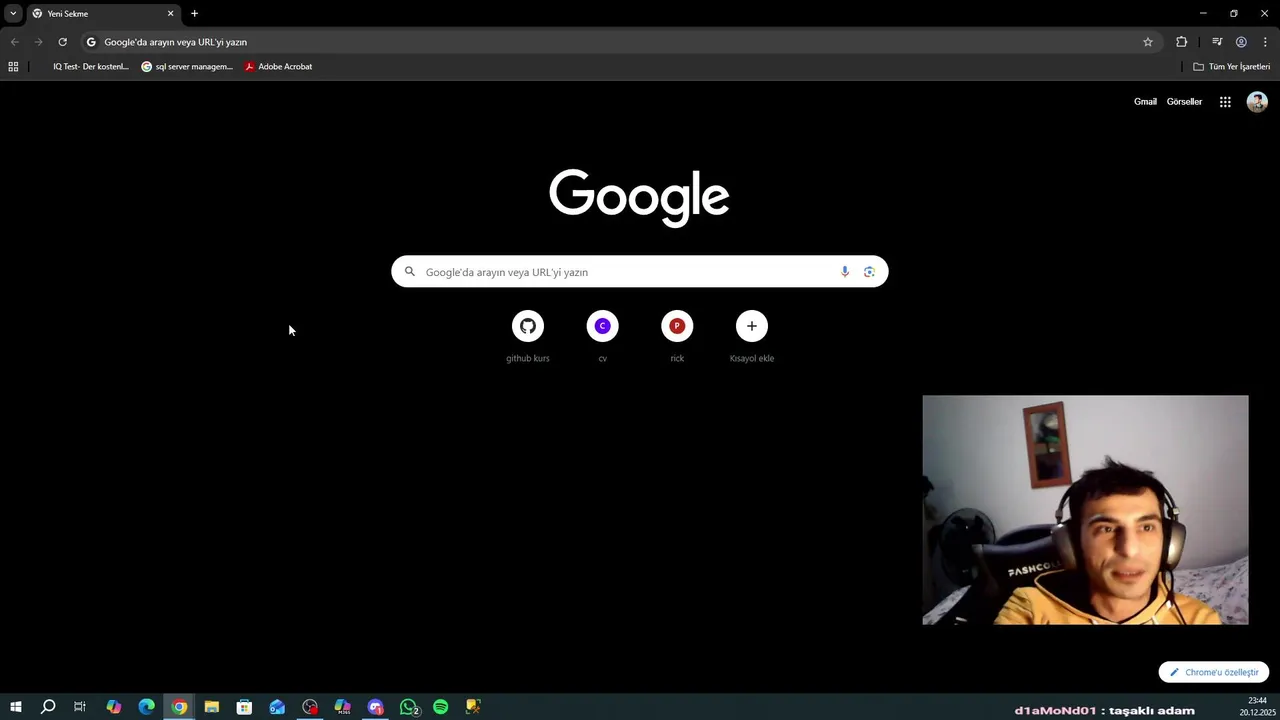Click the search magnifier in search box

click(409, 272)
